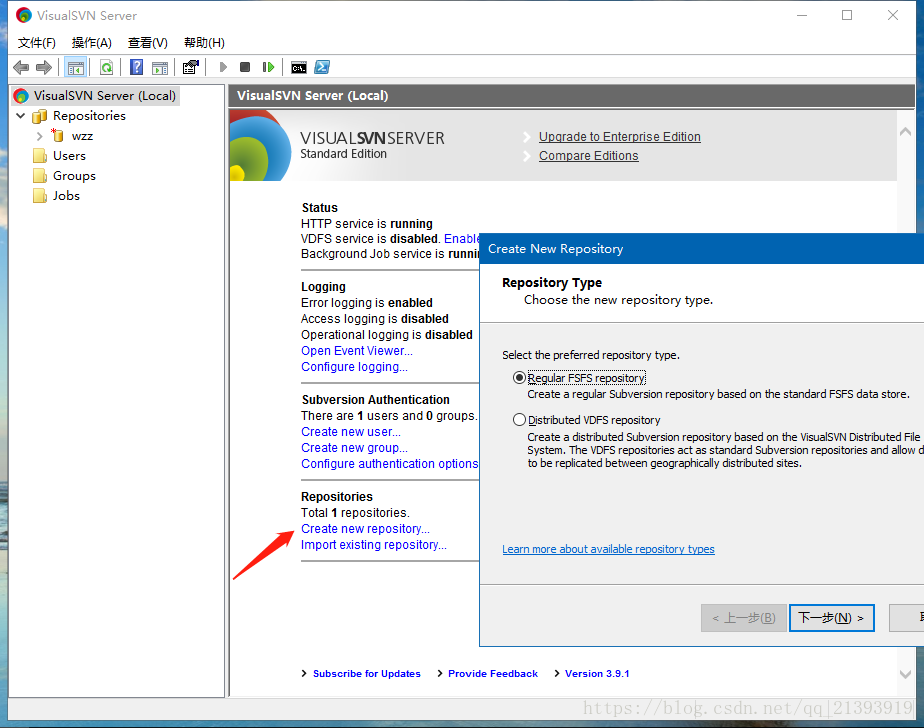Viewport: 924px width, 728px height.
Task: Open the Properties toolbar icon
Action: pyautogui.click(x=190, y=67)
